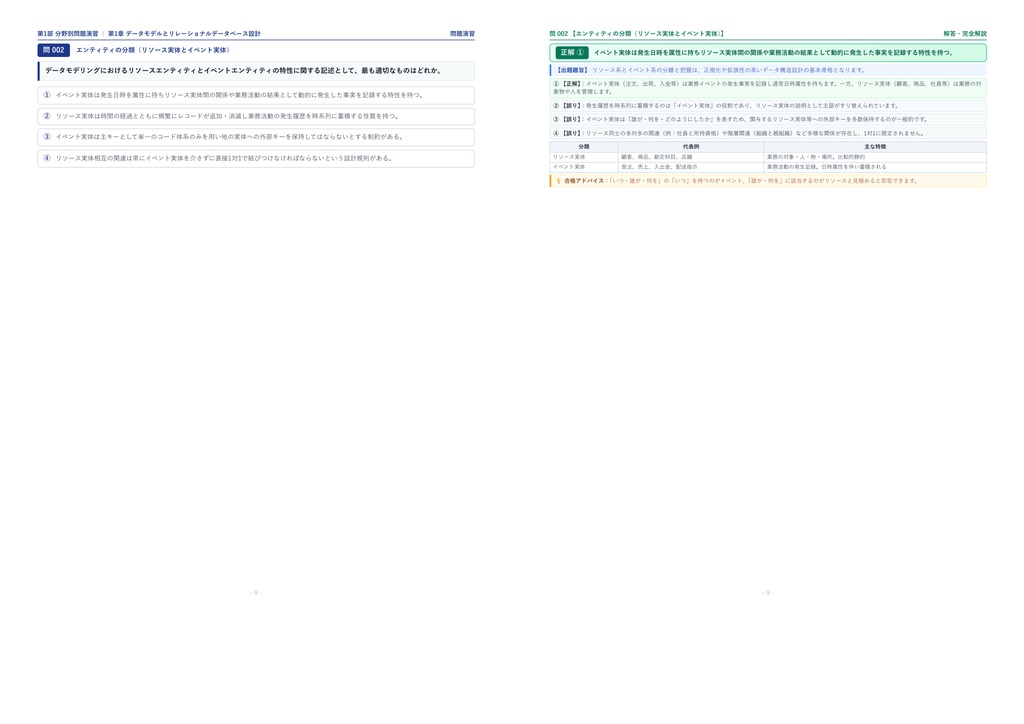Select answer option ① on the question page
Viewport: 1024px width, 724px height.
point(256,95)
